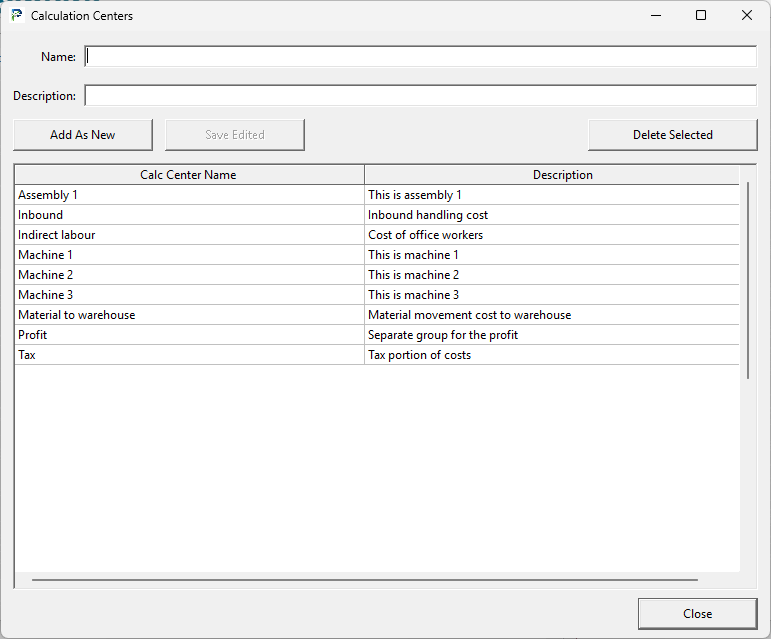The height and width of the screenshot is (639, 771).
Task: Sort by Description column header
Action: pos(552,175)
